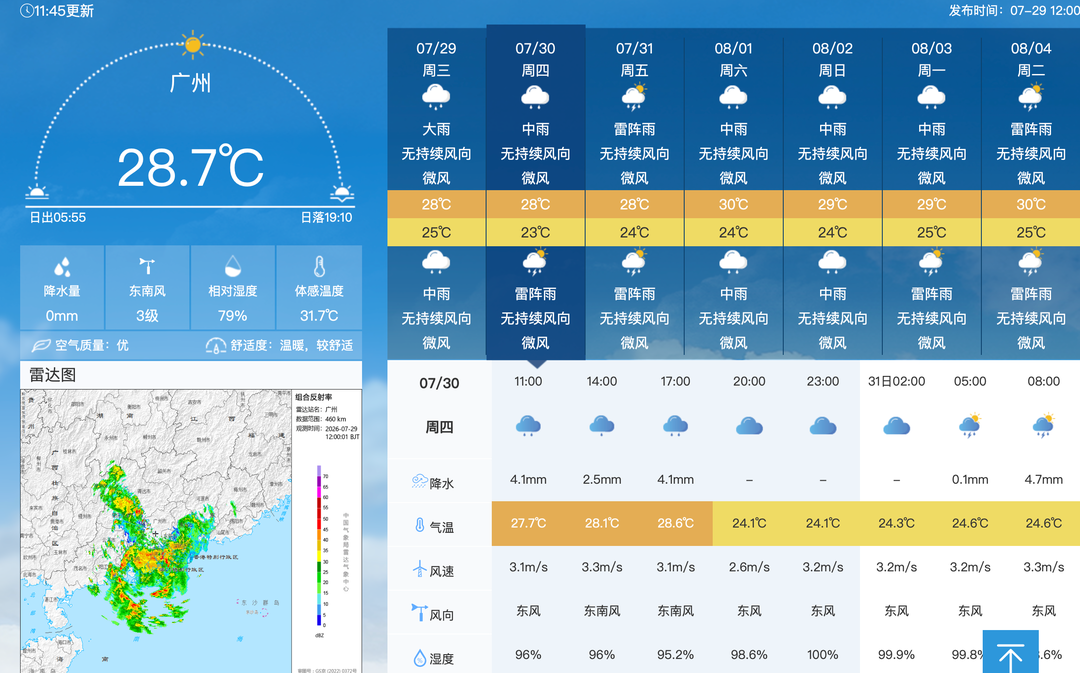
Task: Click the 31日02:00 time column header
Action: (896, 381)
